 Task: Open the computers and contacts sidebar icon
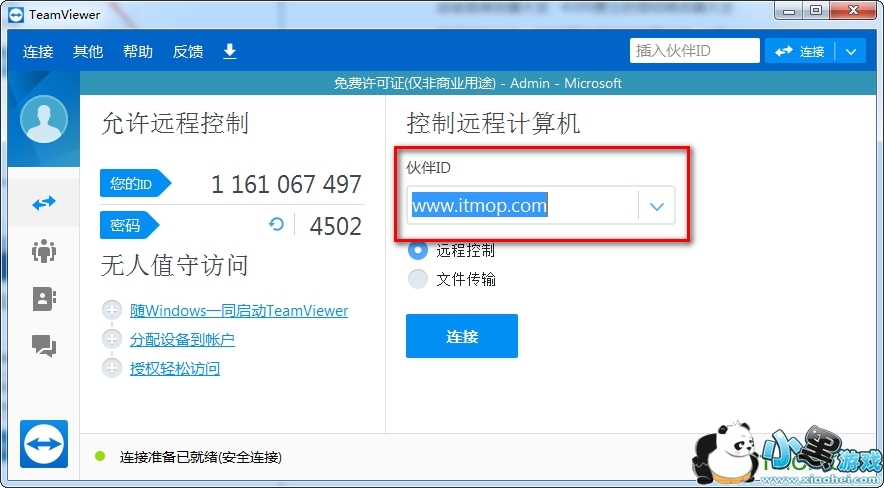(x=44, y=299)
